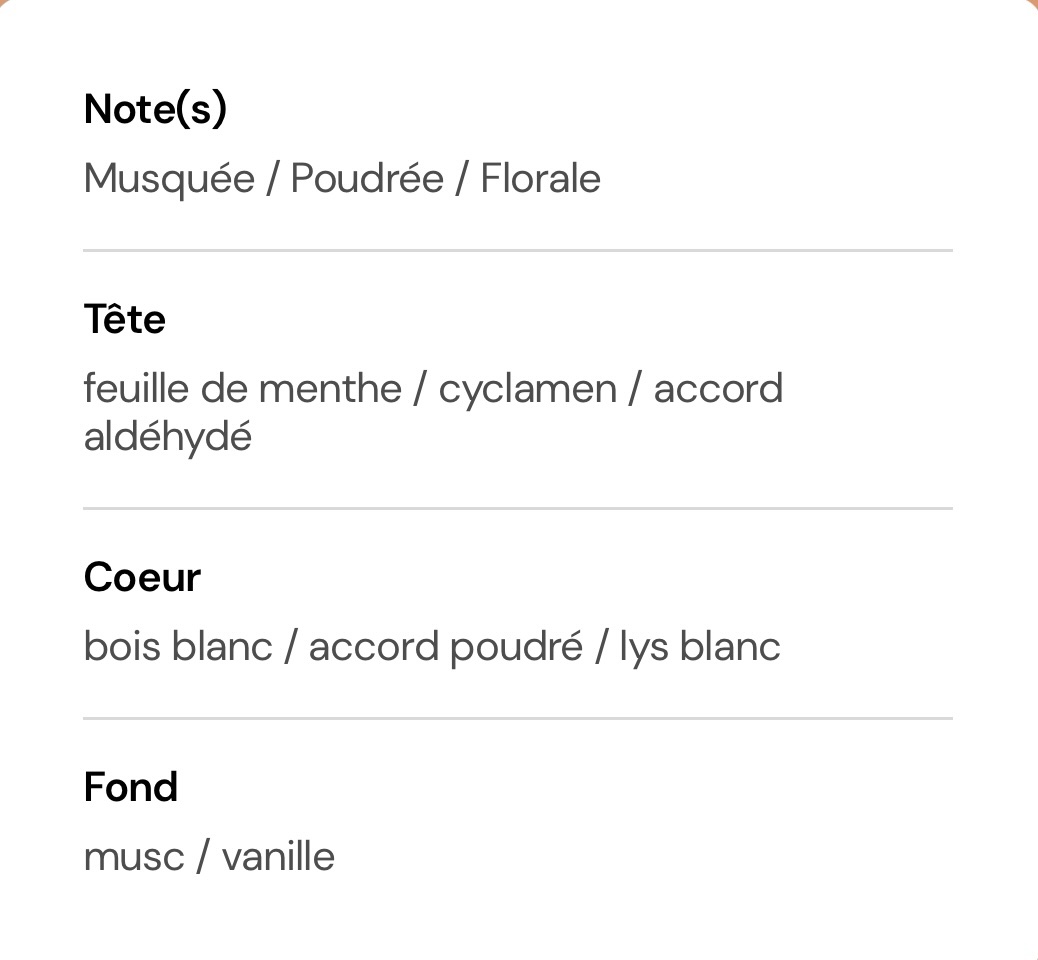The height and width of the screenshot is (960, 1038).
Task: Select the Musquée note
Action: coord(169,179)
